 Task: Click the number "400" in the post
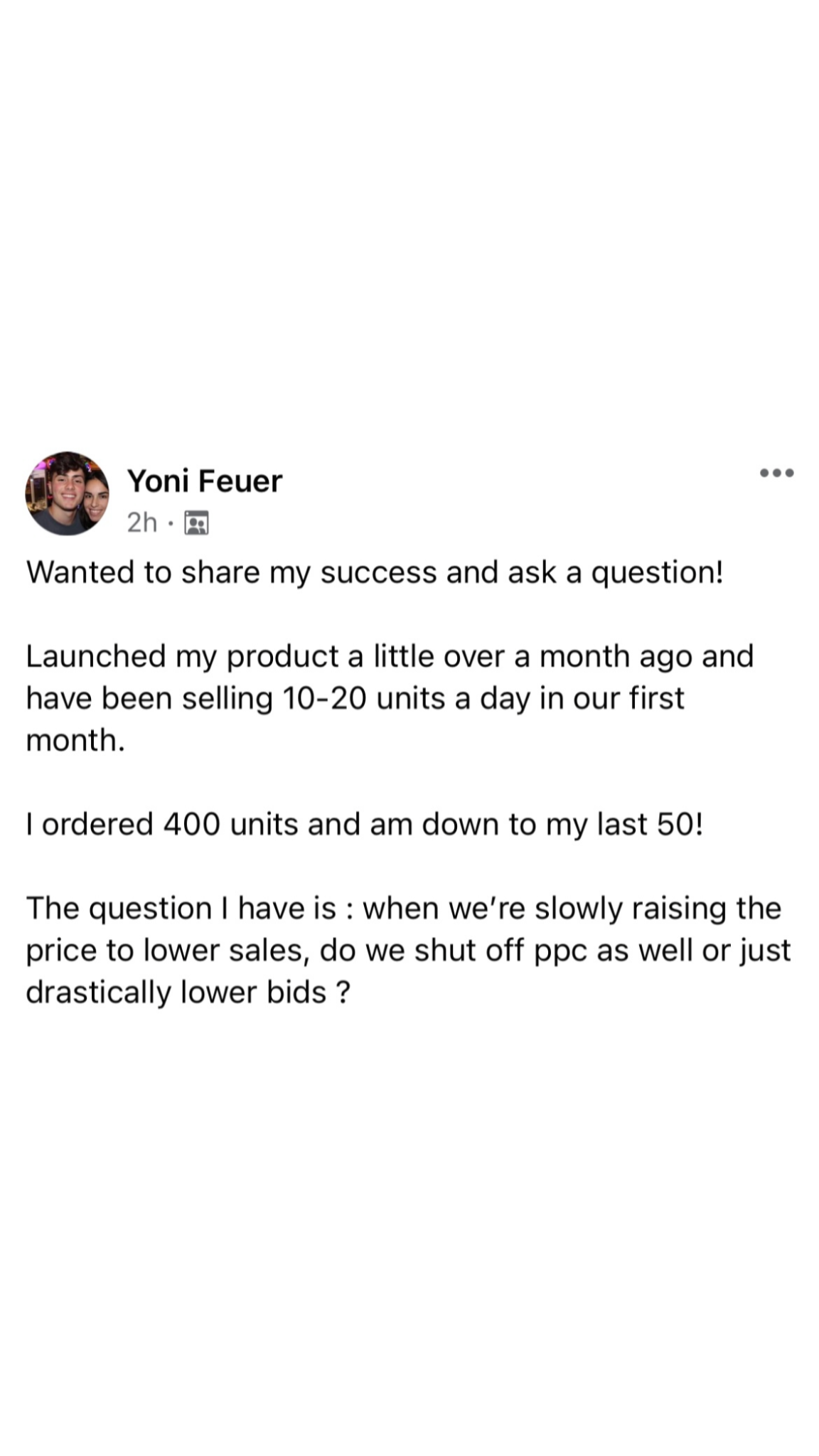[192, 825]
